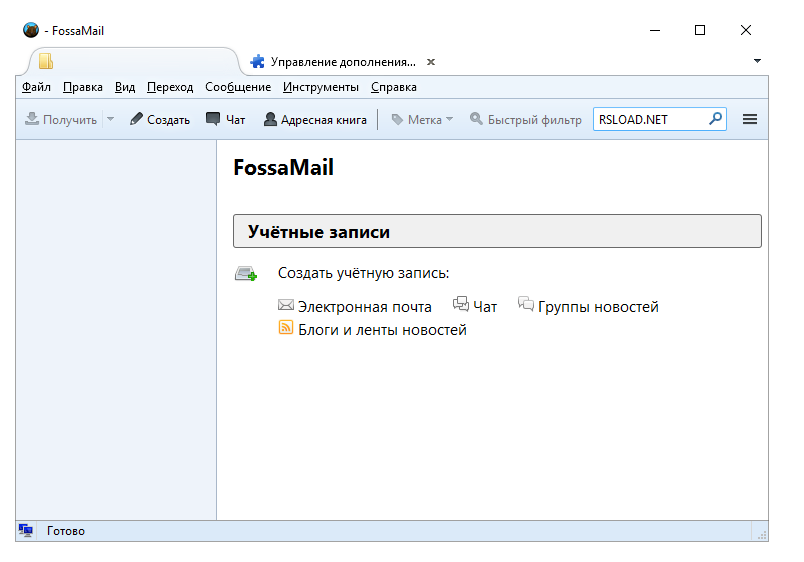Open the Чат toolbar button

tap(225, 120)
